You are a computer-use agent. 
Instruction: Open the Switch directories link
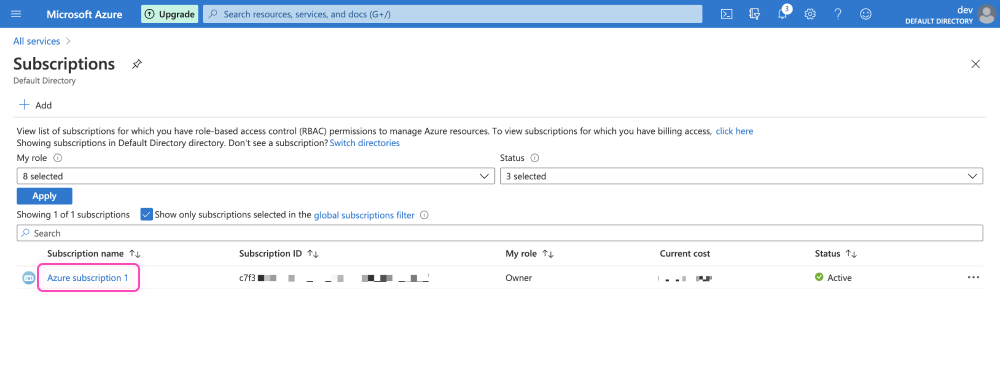tap(365, 143)
